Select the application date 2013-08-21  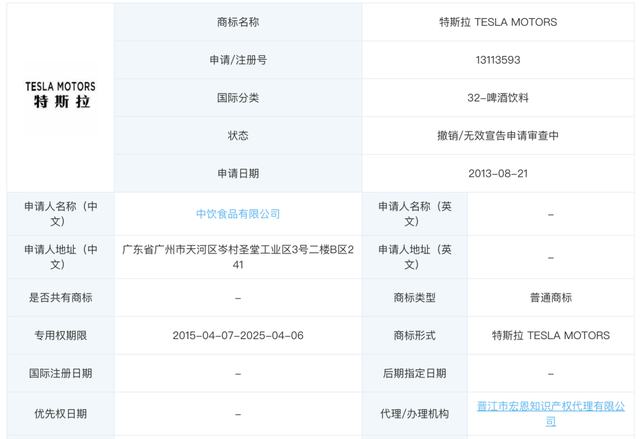tap(498, 174)
